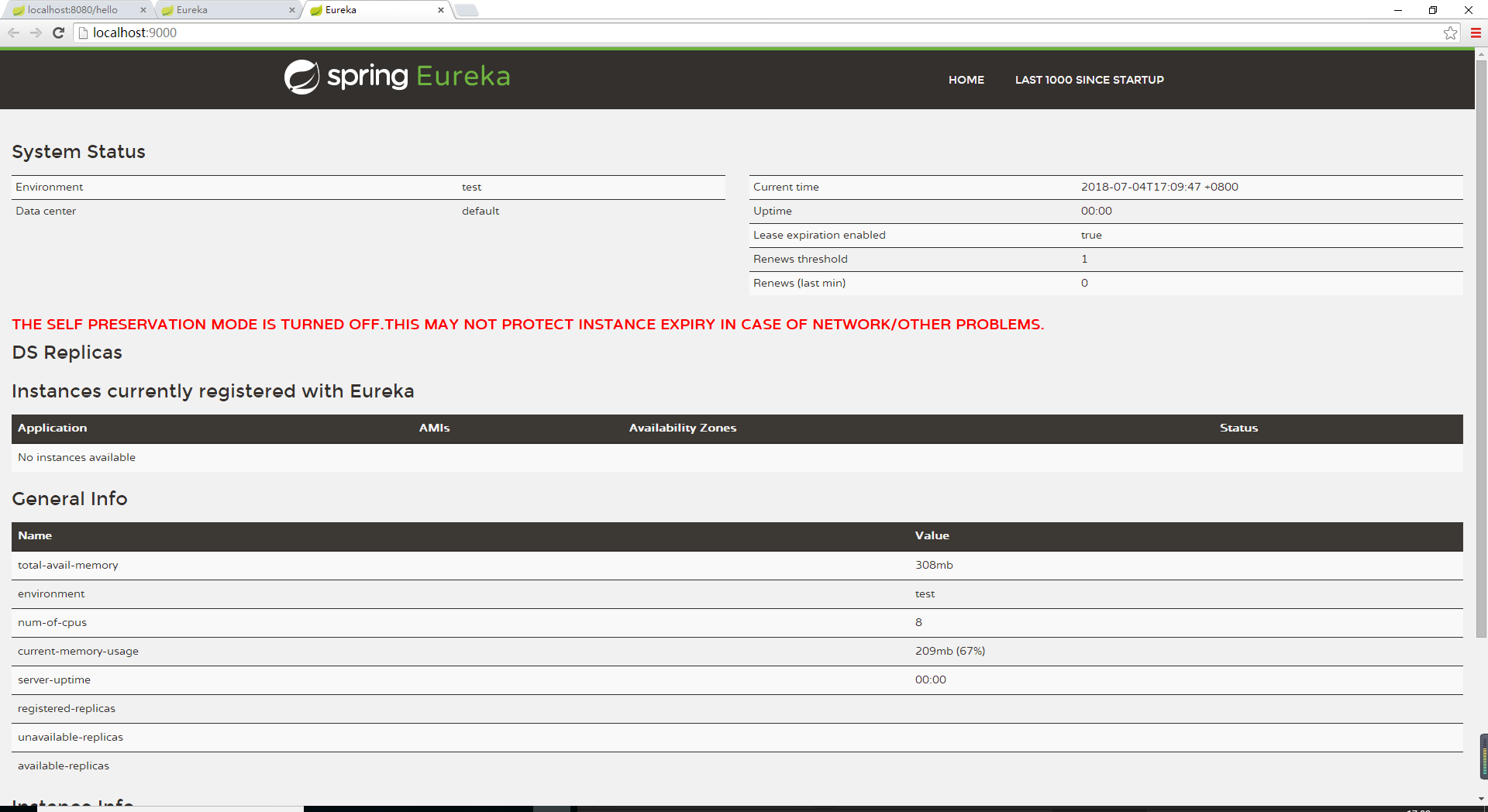Screen dimensions: 1488x812
Task: Click the scrollbar down arrow
Action: 1481,798
